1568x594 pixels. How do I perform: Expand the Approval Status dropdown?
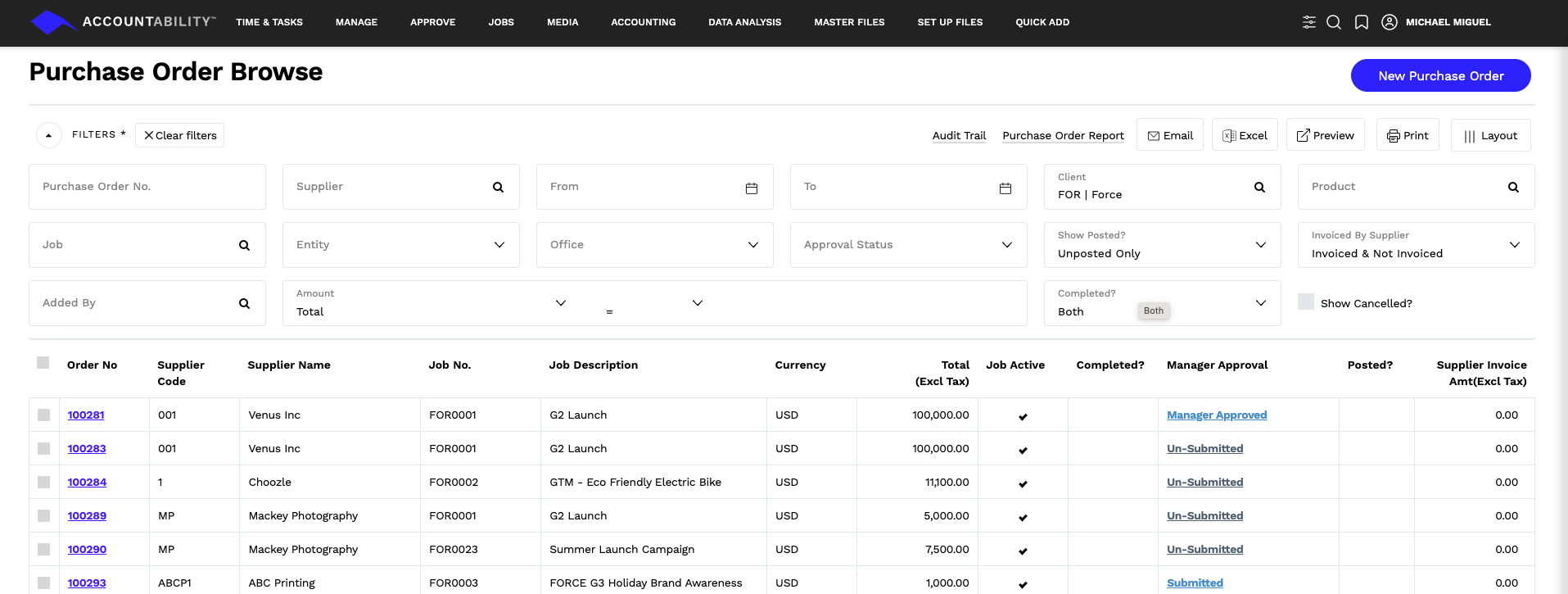coord(1006,245)
